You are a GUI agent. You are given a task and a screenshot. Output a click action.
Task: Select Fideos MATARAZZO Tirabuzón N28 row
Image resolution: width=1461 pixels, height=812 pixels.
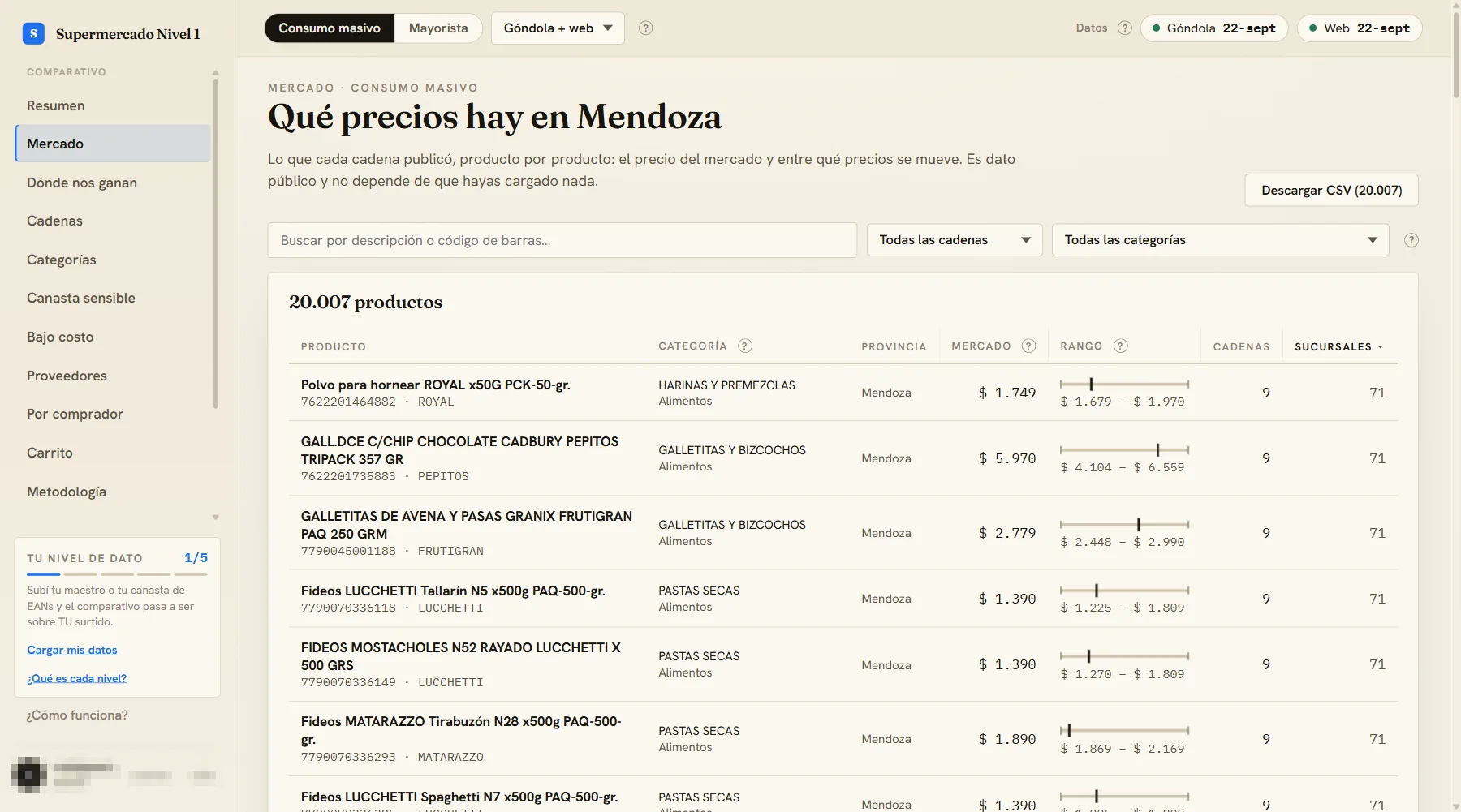coord(843,739)
